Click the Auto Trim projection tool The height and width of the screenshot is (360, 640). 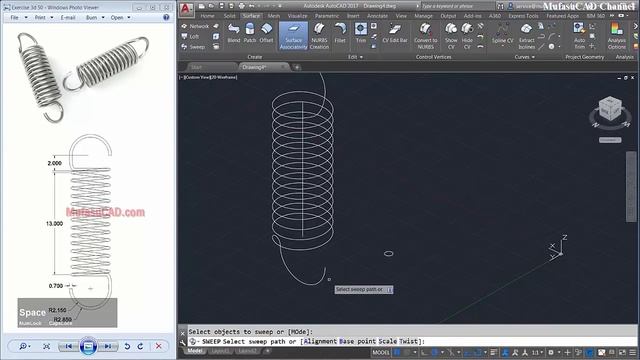(580, 36)
